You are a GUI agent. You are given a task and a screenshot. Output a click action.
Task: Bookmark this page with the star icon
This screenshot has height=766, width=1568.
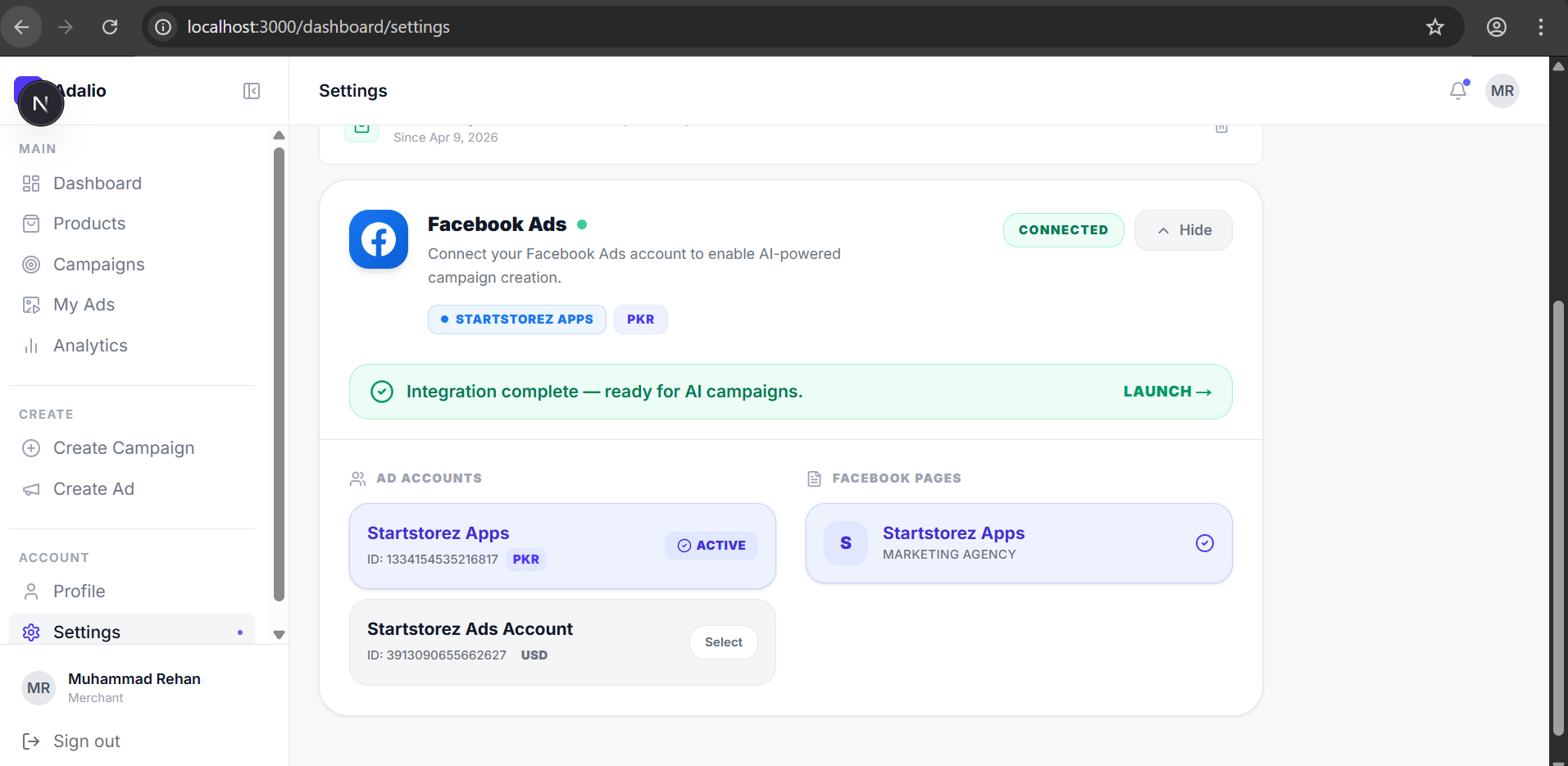pos(1435,27)
